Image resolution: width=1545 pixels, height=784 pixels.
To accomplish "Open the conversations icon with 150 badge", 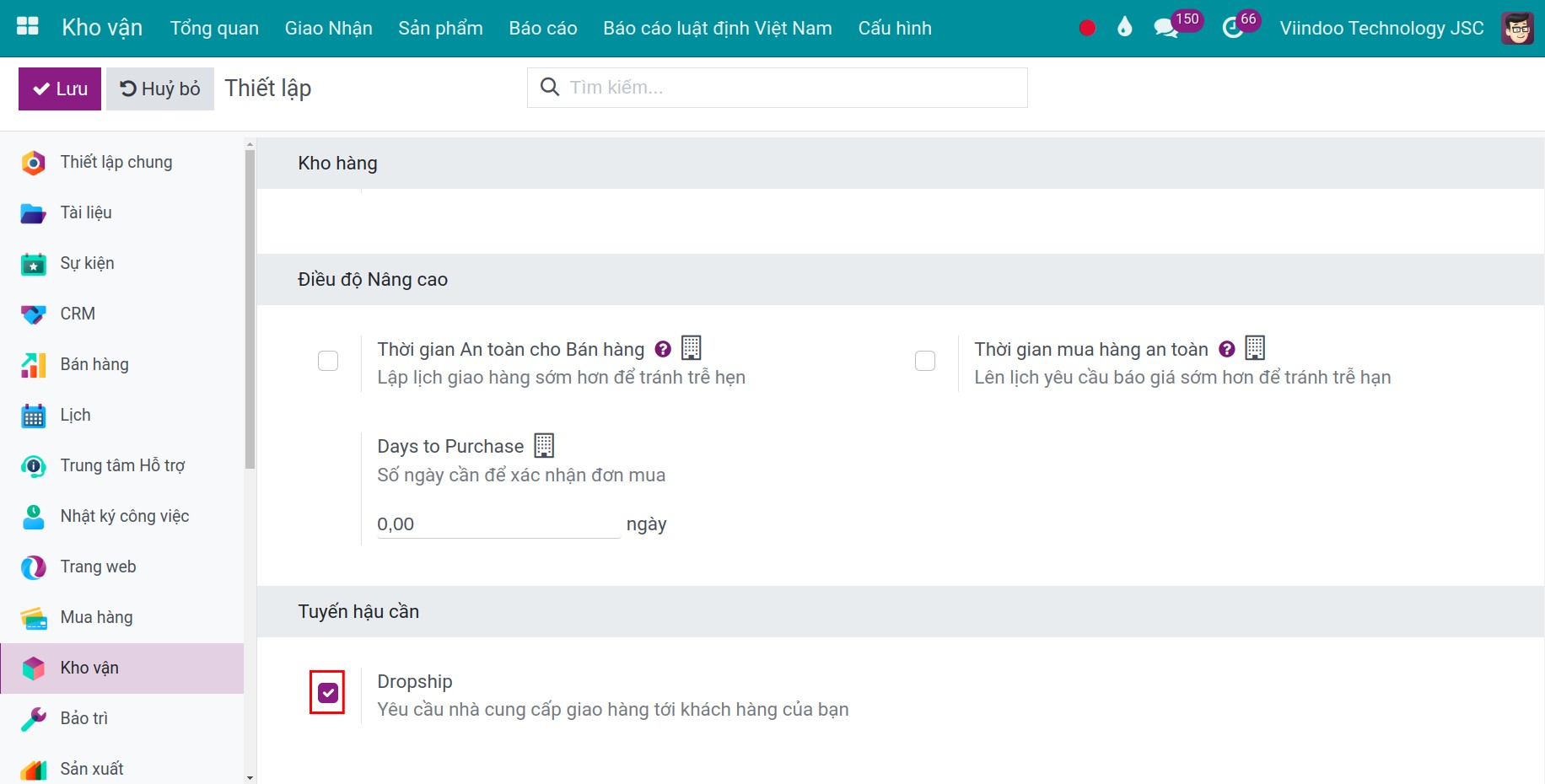I will click(1177, 25).
